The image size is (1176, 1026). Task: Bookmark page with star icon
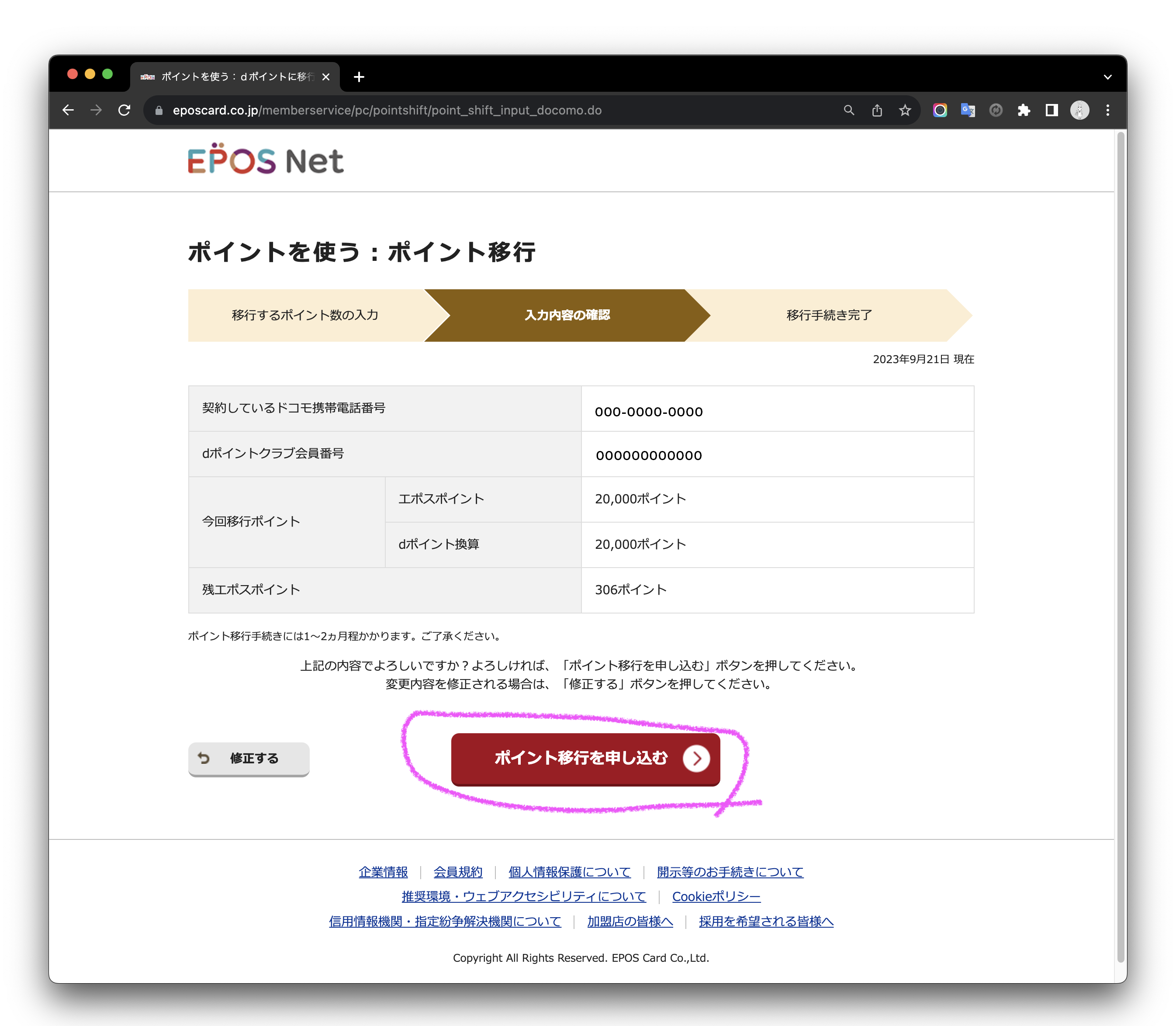point(905,110)
